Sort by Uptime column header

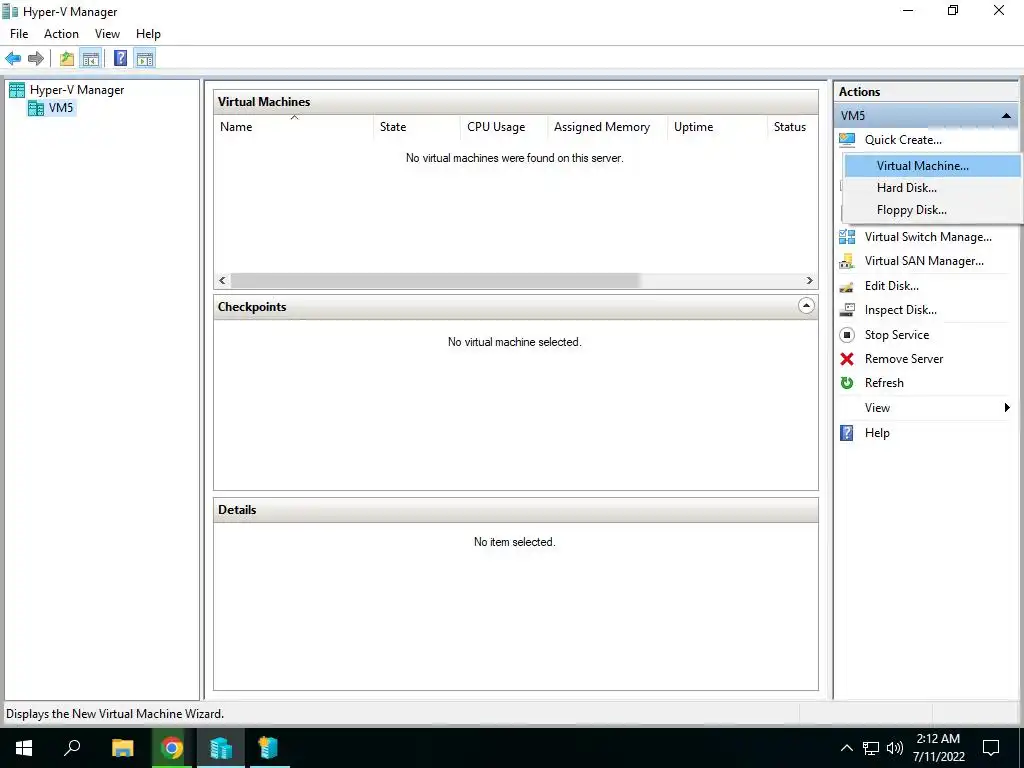tap(717, 127)
